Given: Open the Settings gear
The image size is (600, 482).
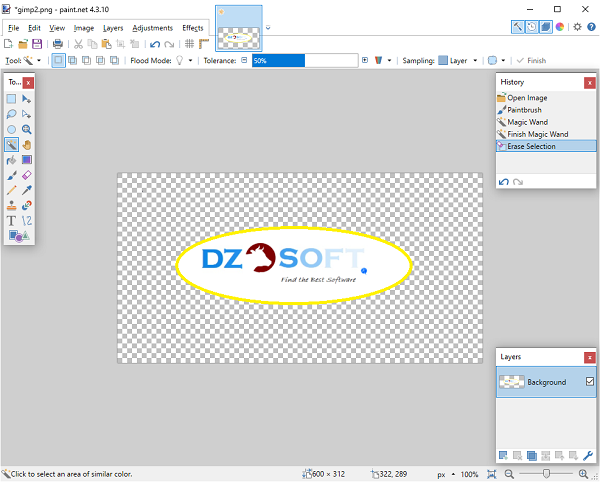Looking at the screenshot, I should pyautogui.click(x=577, y=27).
